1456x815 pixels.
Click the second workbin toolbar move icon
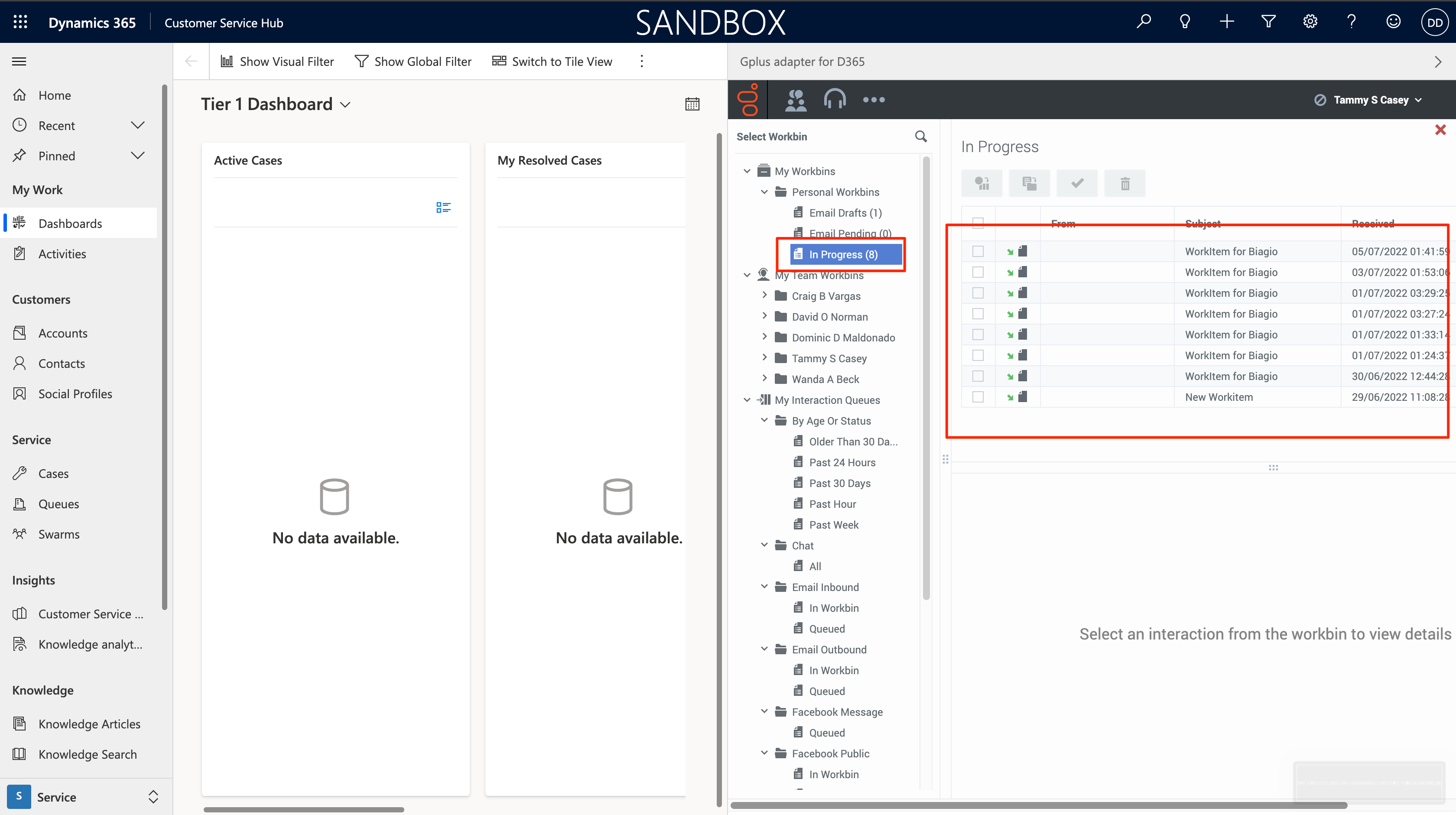click(x=1029, y=183)
